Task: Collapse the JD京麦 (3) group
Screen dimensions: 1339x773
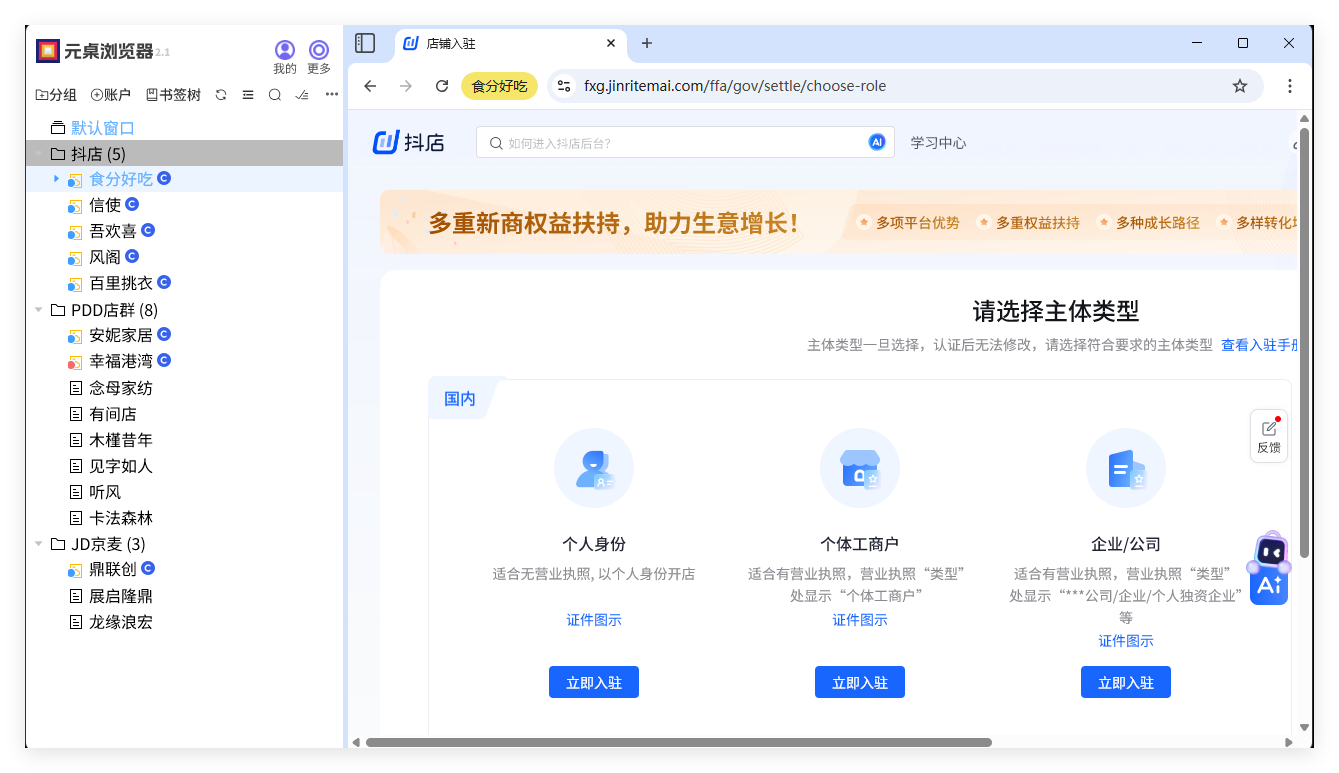Action: coord(39,544)
